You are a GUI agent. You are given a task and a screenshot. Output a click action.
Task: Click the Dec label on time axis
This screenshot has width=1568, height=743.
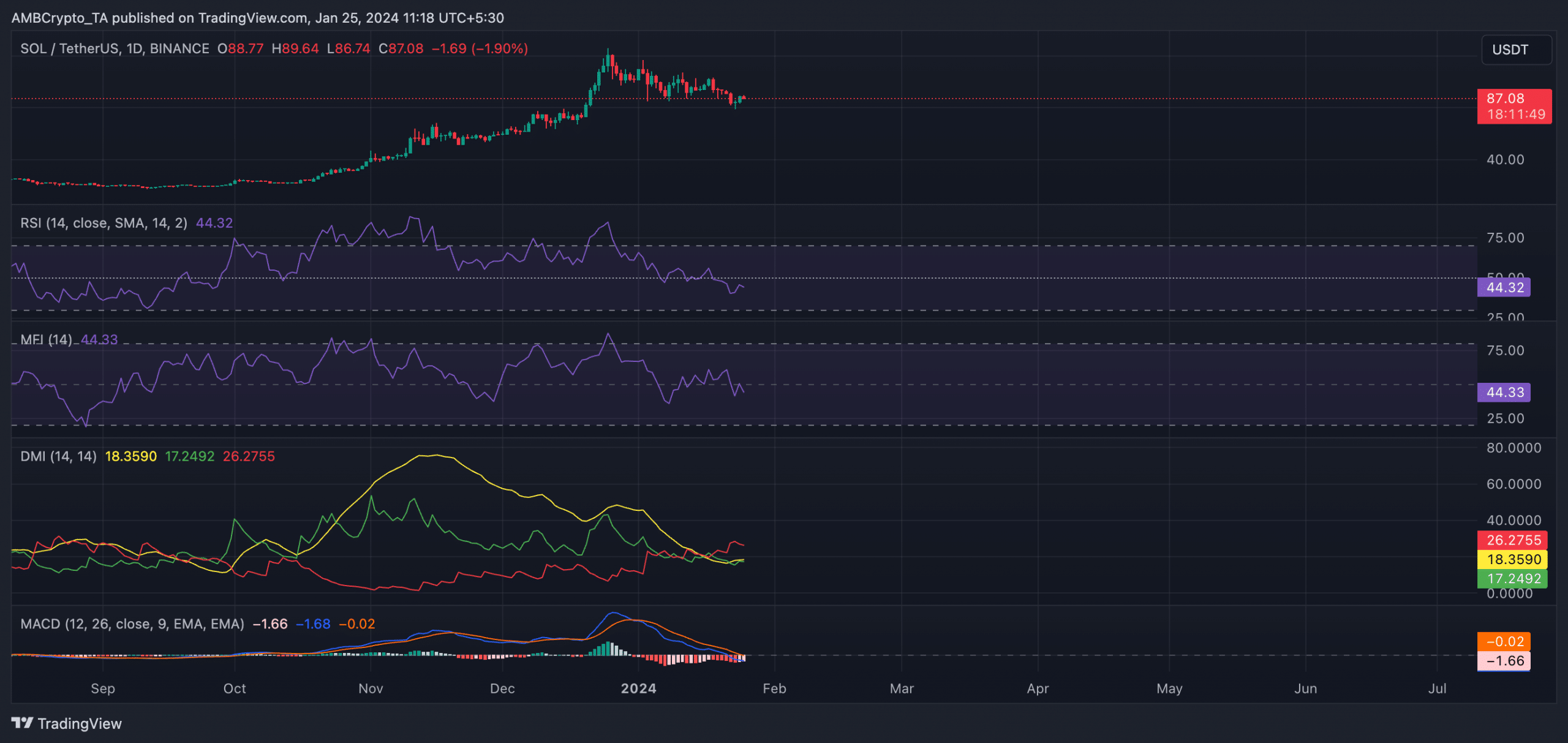click(x=502, y=688)
